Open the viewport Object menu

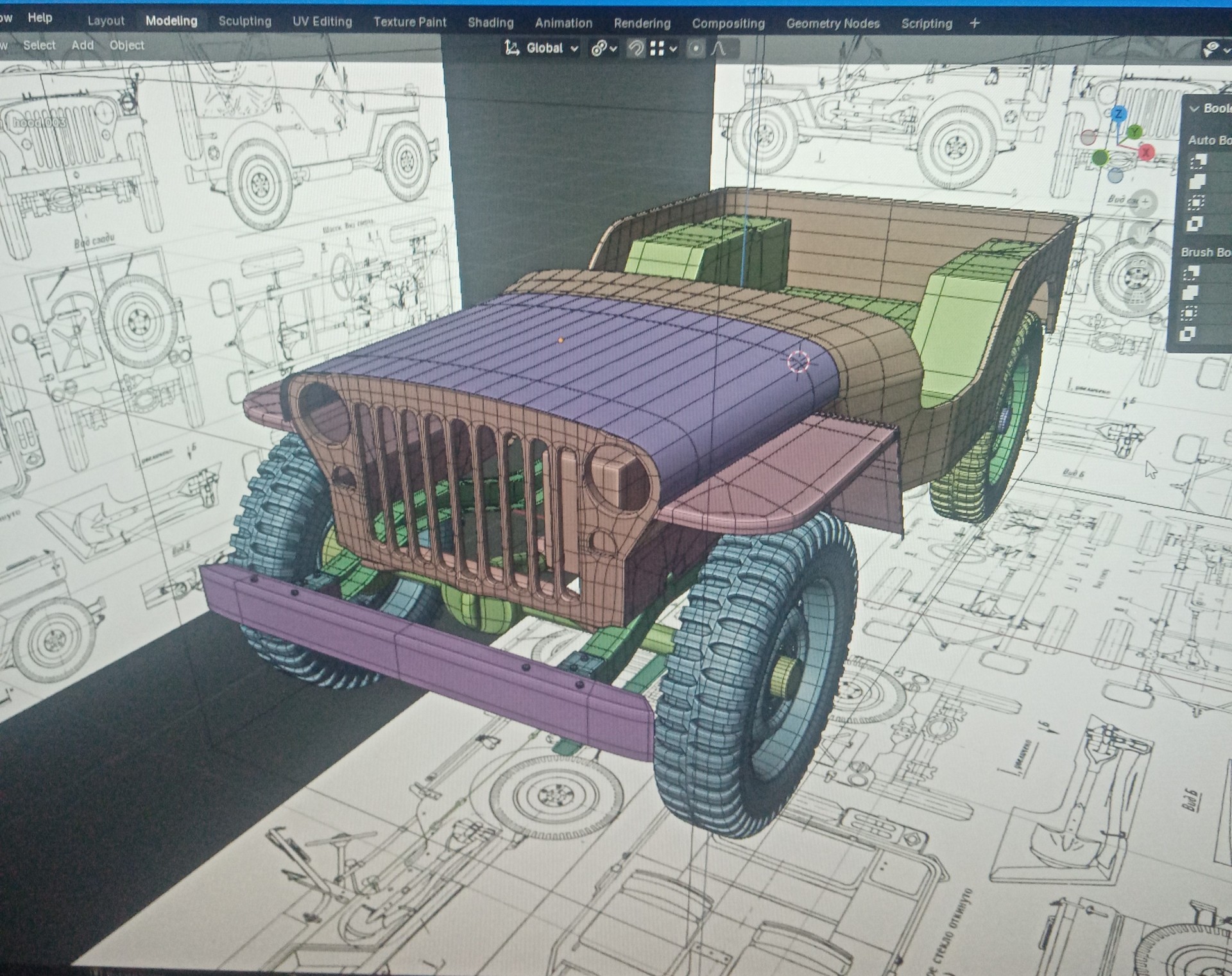click(x=126, y=45)
